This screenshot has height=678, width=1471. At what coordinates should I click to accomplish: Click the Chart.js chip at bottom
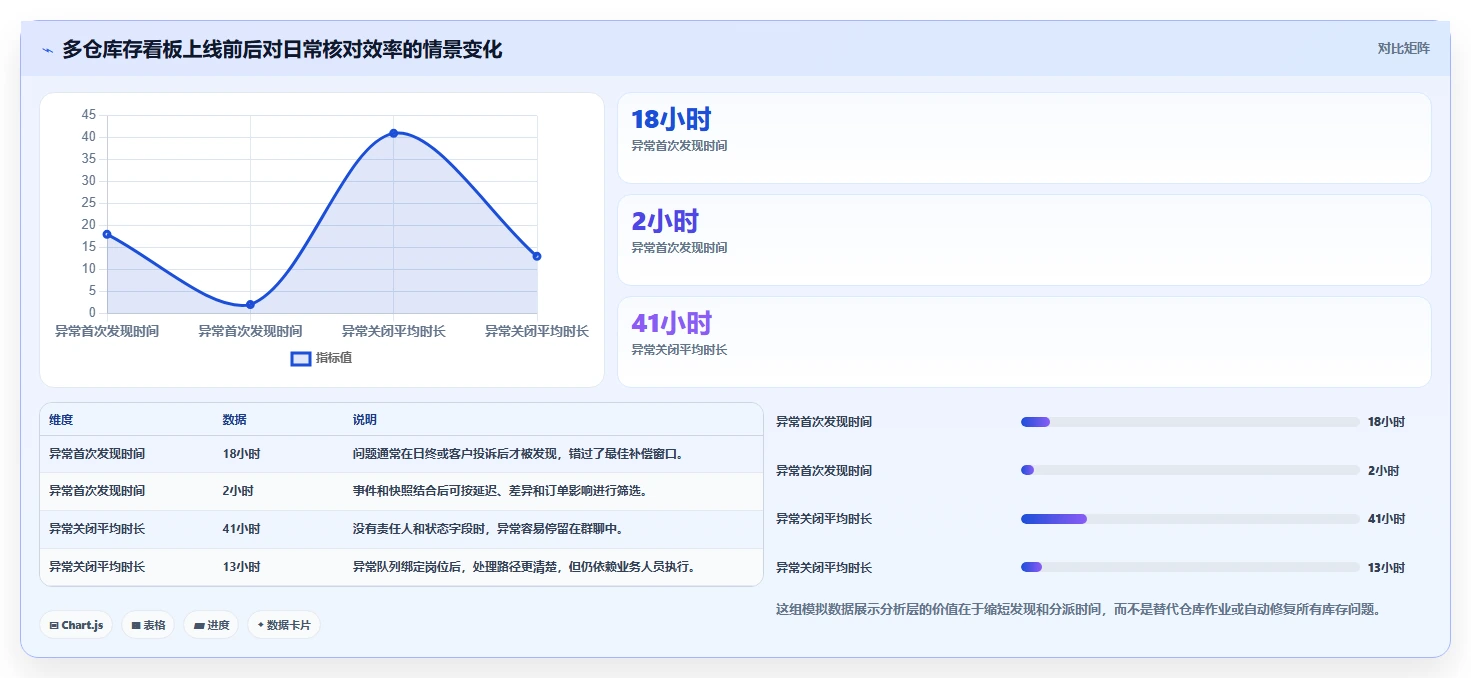[77, 625]
